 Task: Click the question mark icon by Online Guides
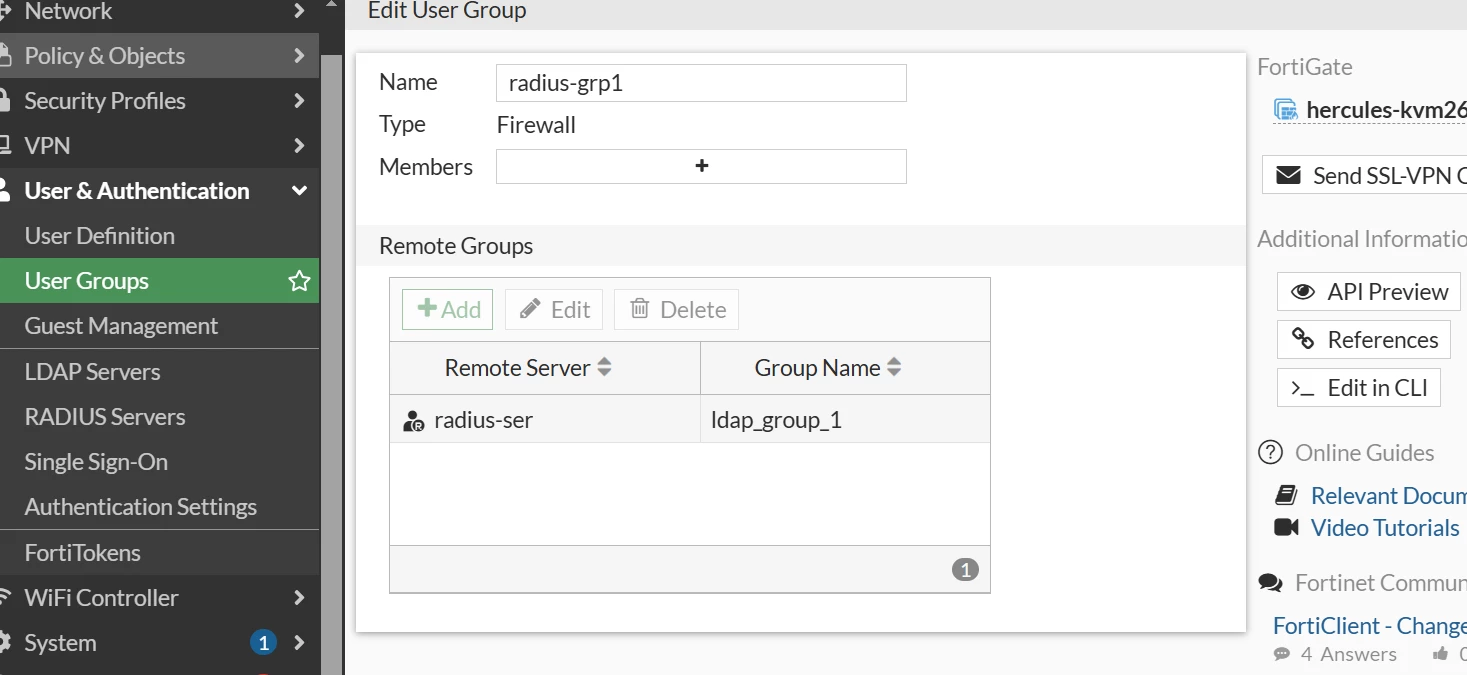[1270, 453]
